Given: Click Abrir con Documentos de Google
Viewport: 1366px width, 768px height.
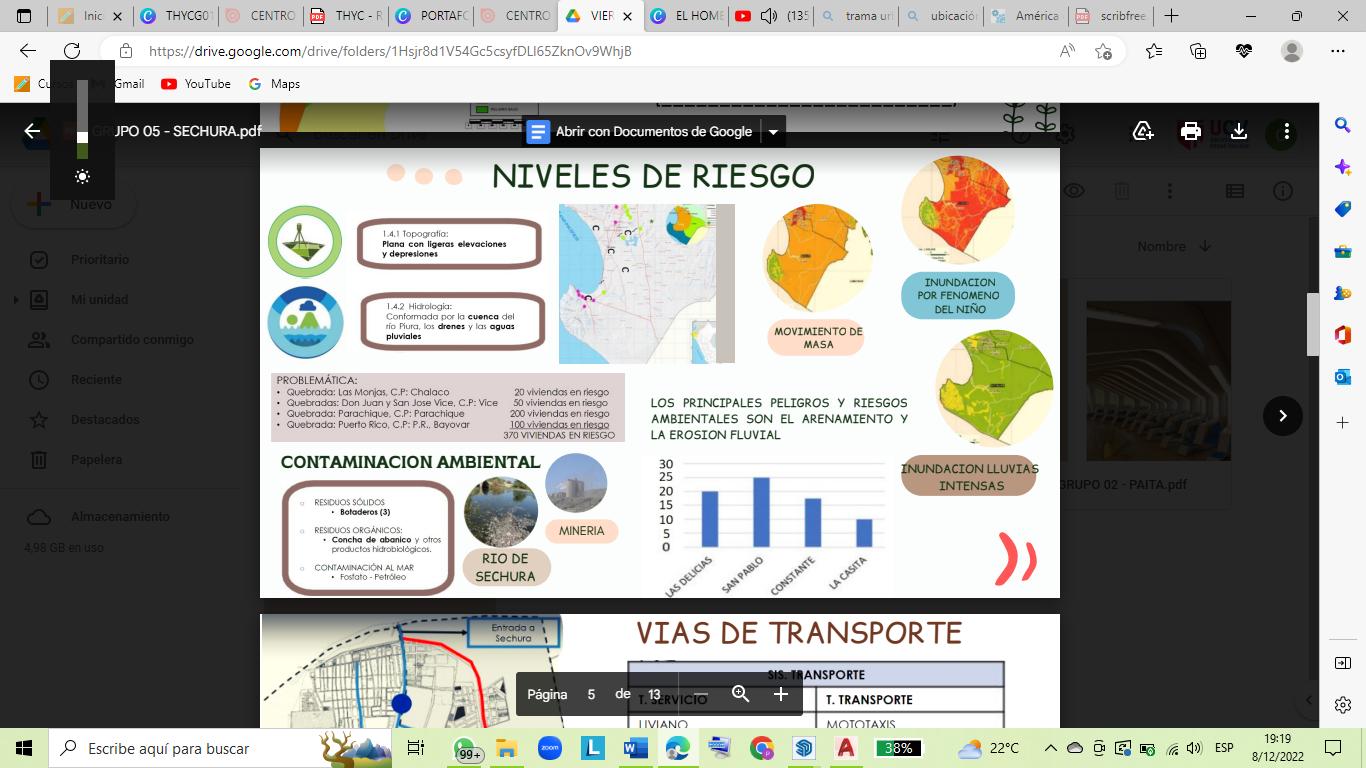Looking at the screenshot, I should 639,132.
